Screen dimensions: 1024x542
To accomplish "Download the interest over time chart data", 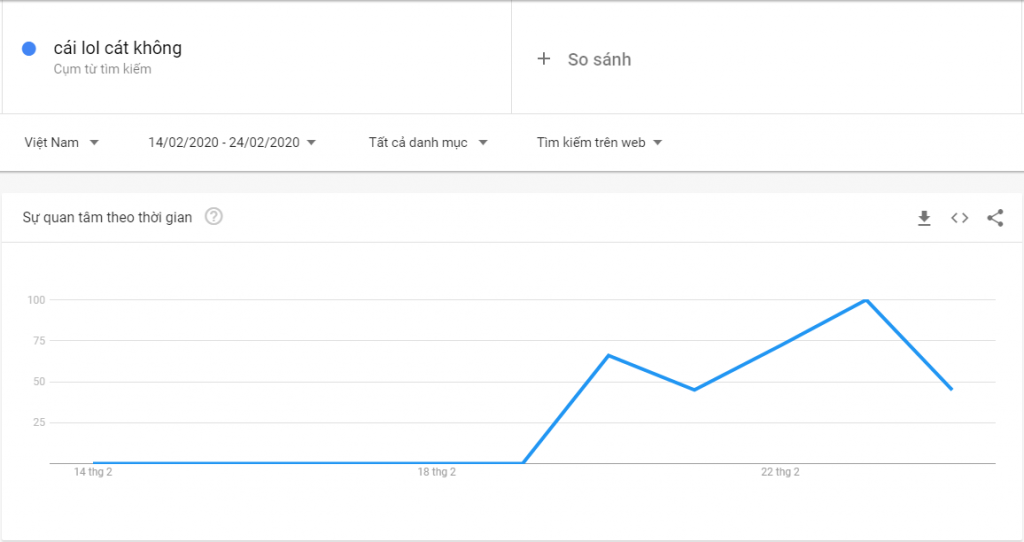I will tap(924, 218).
